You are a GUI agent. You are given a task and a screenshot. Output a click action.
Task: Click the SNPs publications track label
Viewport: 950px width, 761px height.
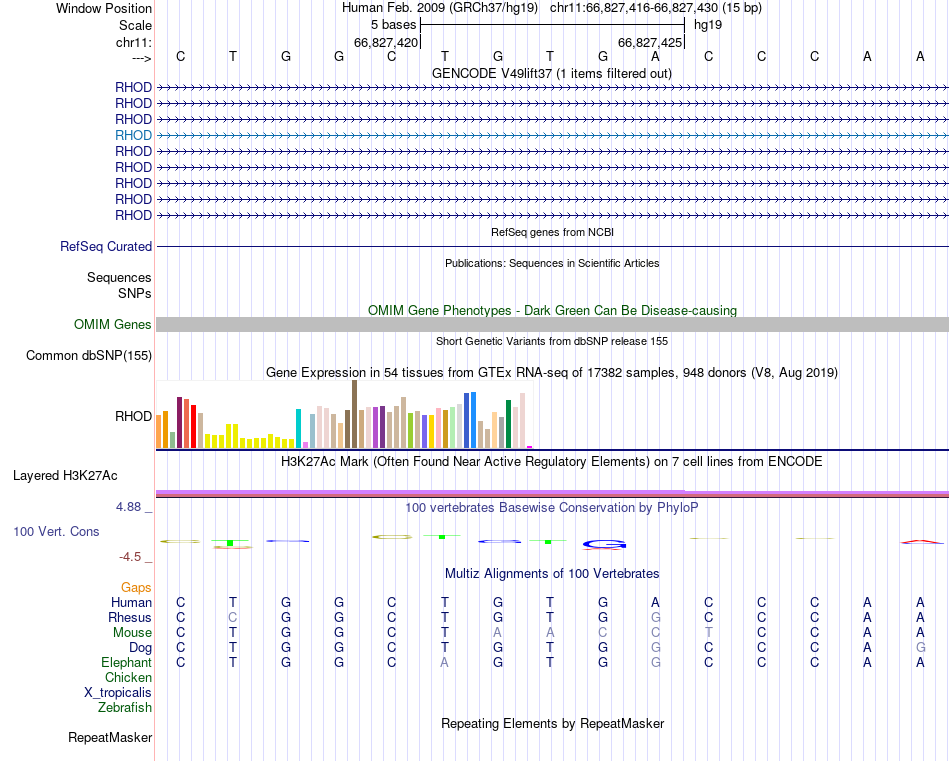click(x=135, y=293)
